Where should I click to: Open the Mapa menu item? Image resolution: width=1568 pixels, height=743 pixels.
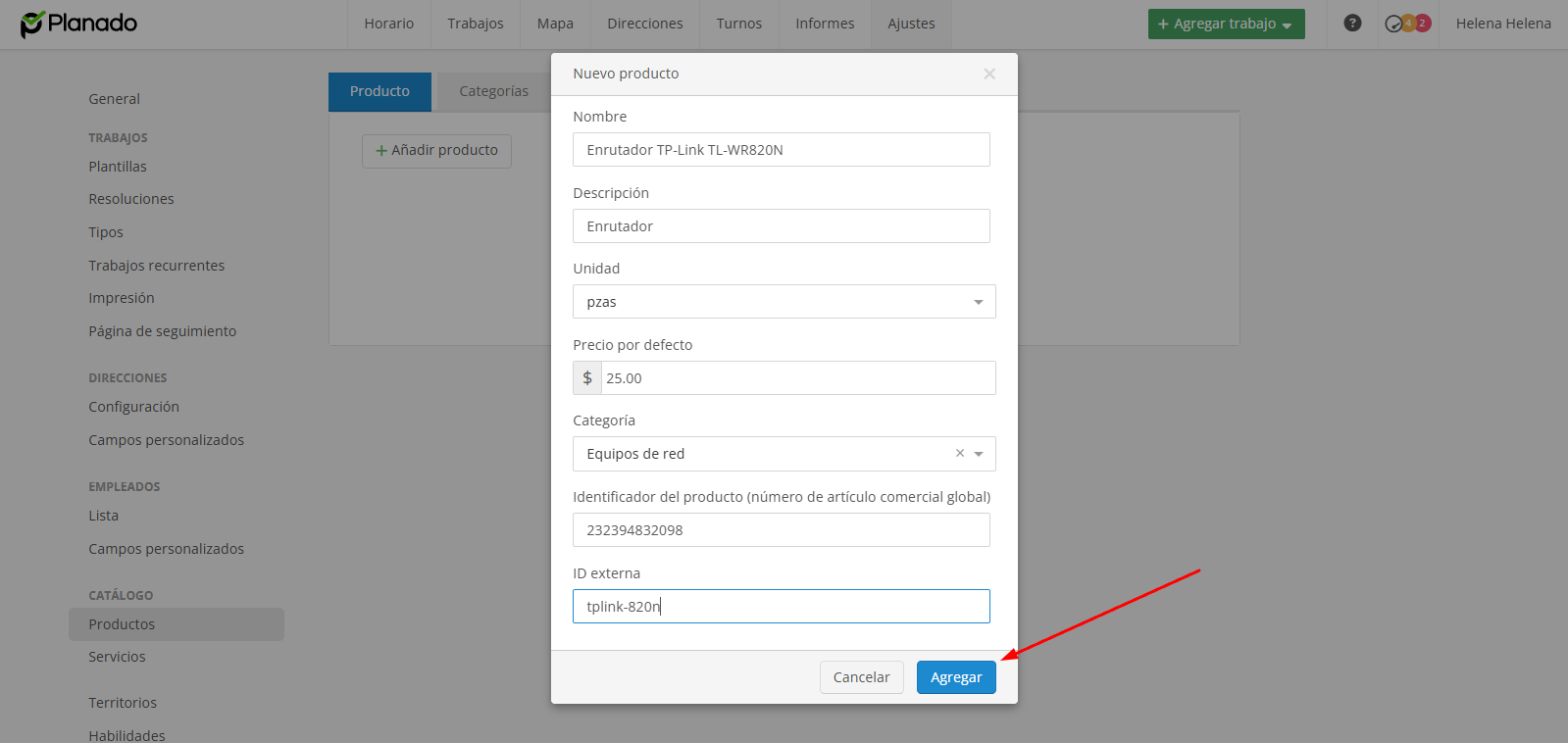coord(555,24)
